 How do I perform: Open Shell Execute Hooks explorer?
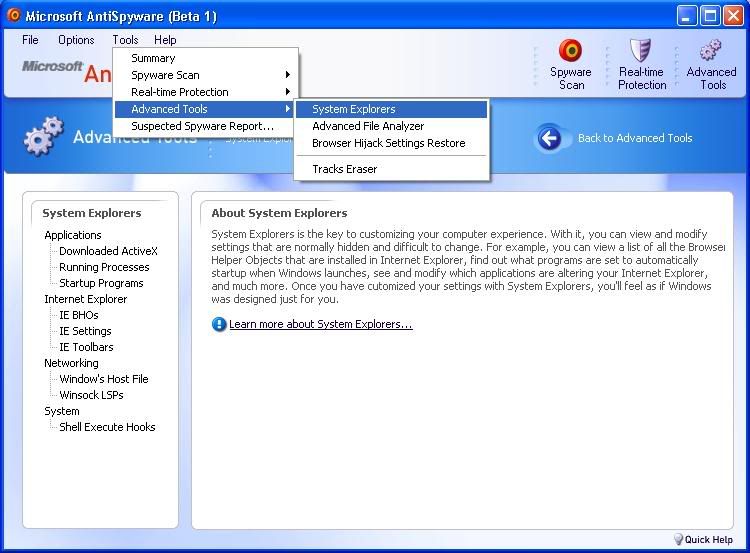(107, 427)
